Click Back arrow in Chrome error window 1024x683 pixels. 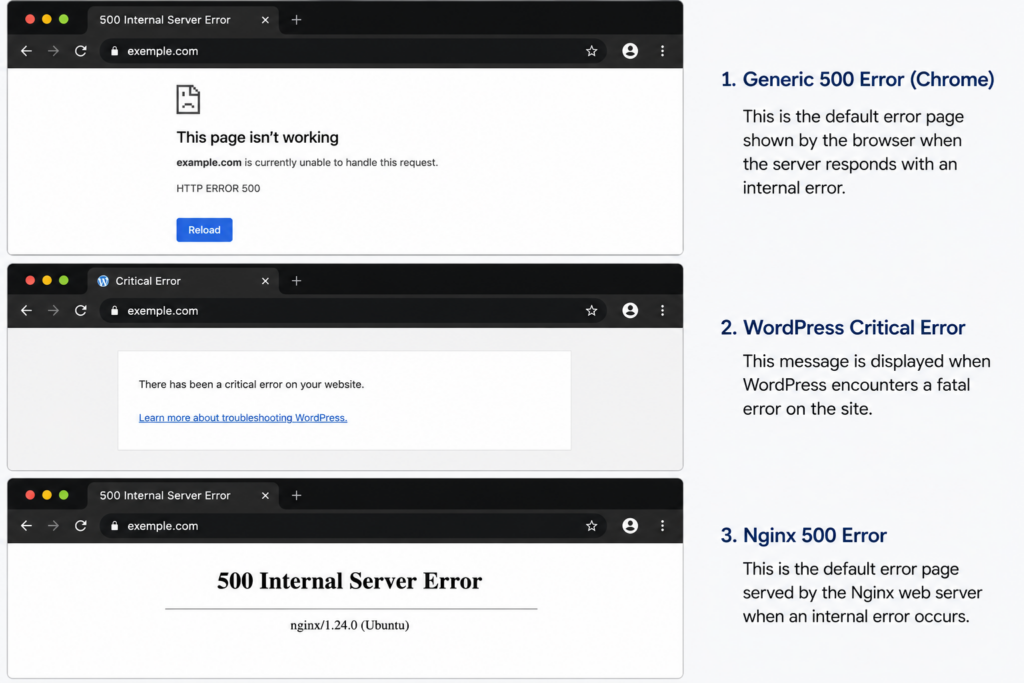26,51
